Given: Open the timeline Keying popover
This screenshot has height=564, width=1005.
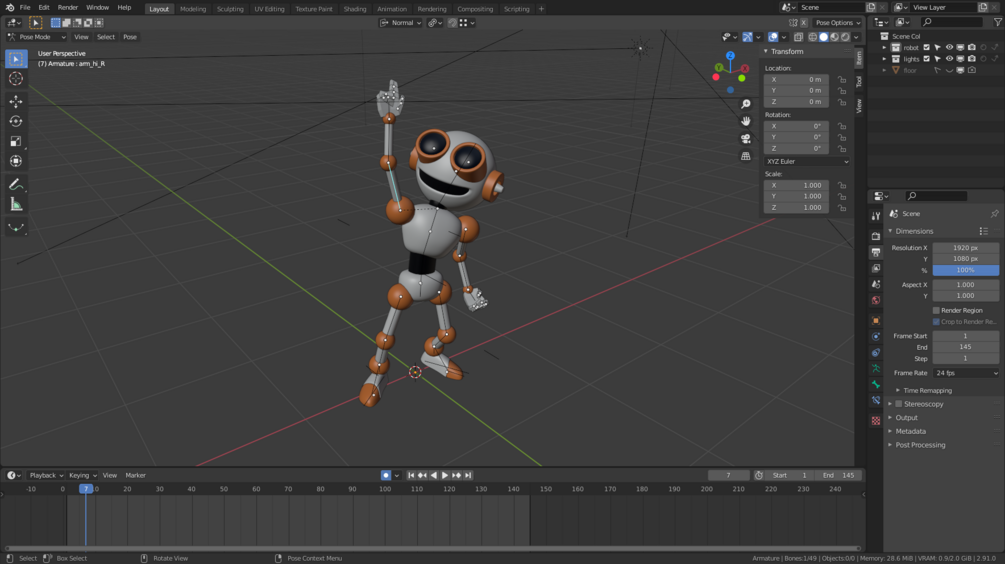Looking at the screenshot, I should click(83, 476).
